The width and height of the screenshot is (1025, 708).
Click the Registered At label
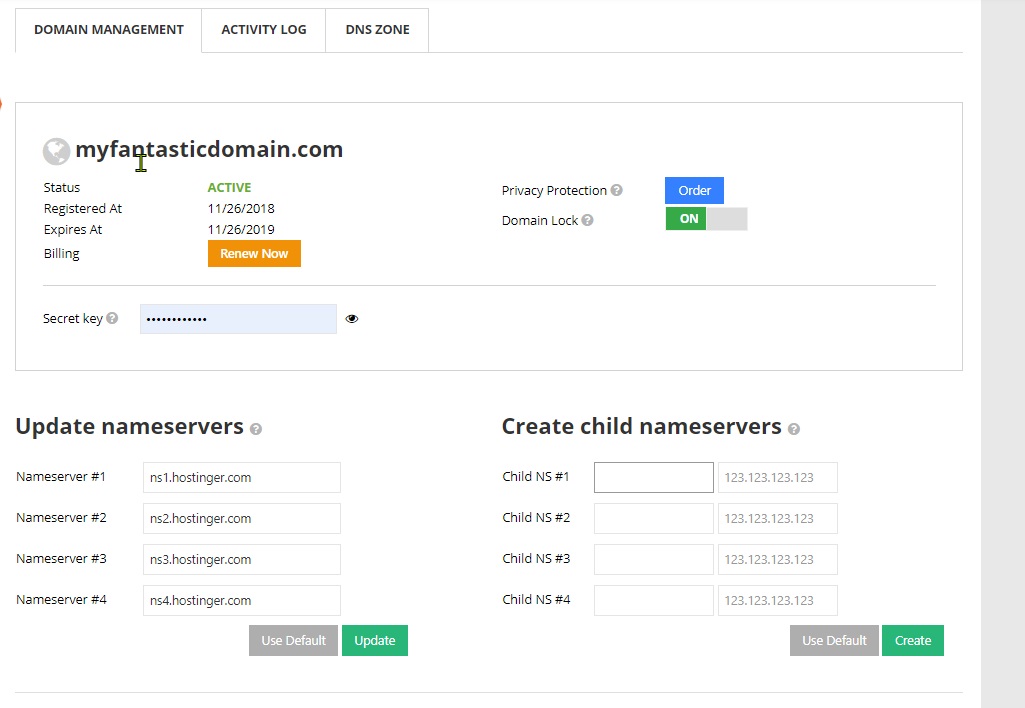[82, 209]
